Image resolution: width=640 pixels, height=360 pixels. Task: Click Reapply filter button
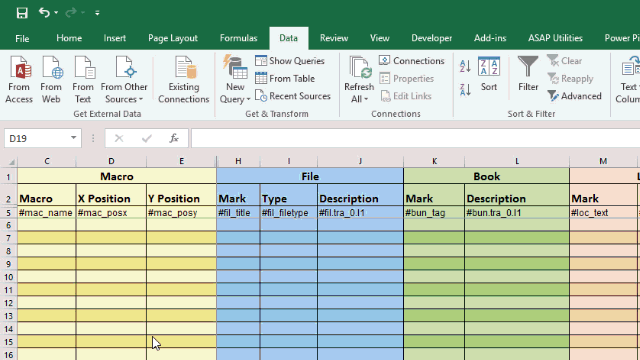(570, 78)
